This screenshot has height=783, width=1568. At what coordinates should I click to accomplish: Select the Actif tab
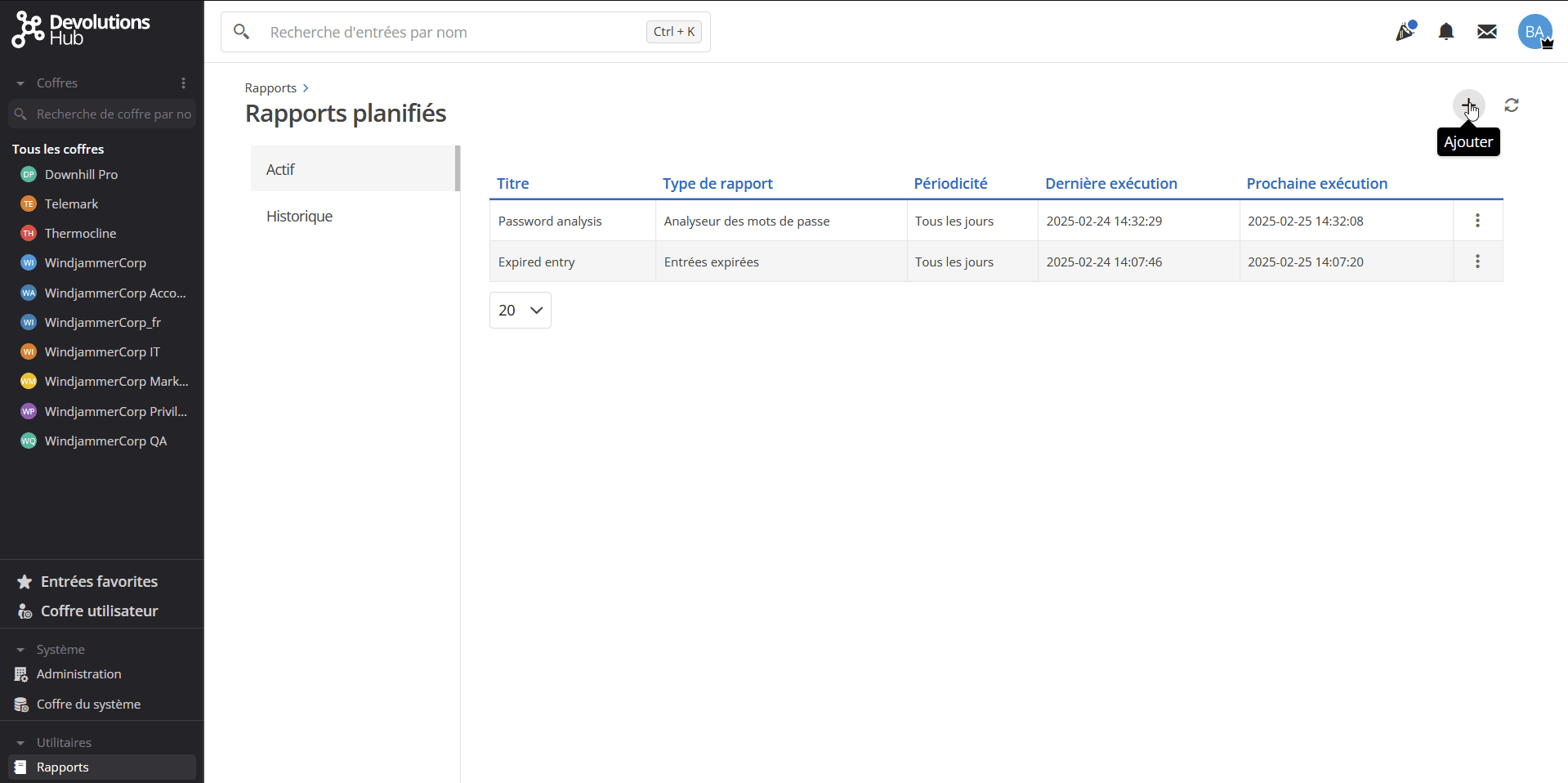[280, 169]
